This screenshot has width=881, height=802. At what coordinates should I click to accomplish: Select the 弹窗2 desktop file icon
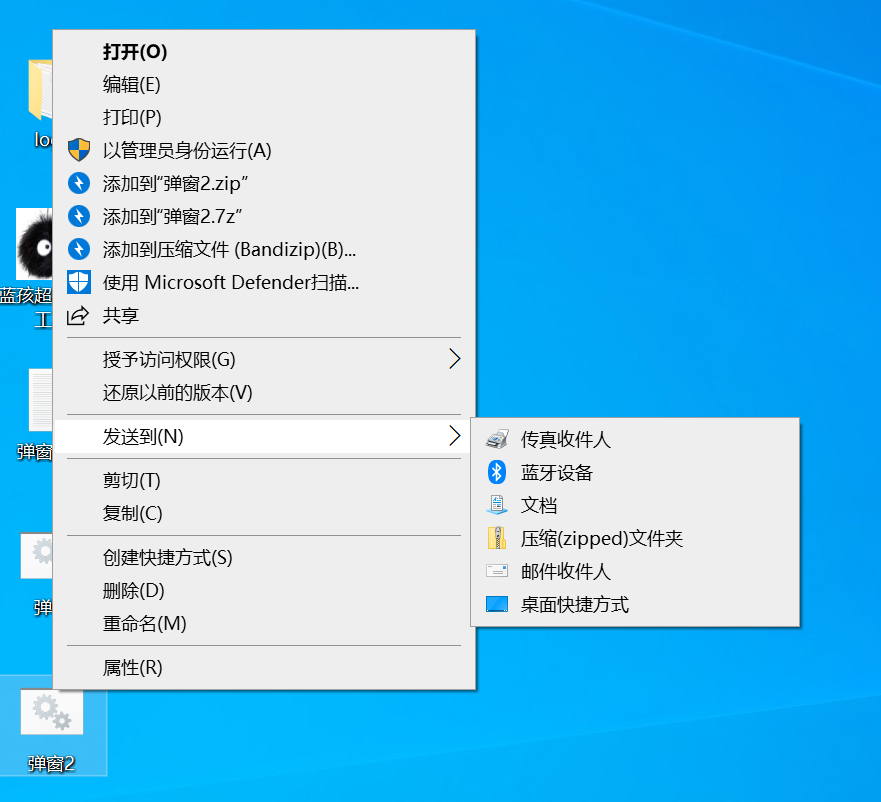52,712
